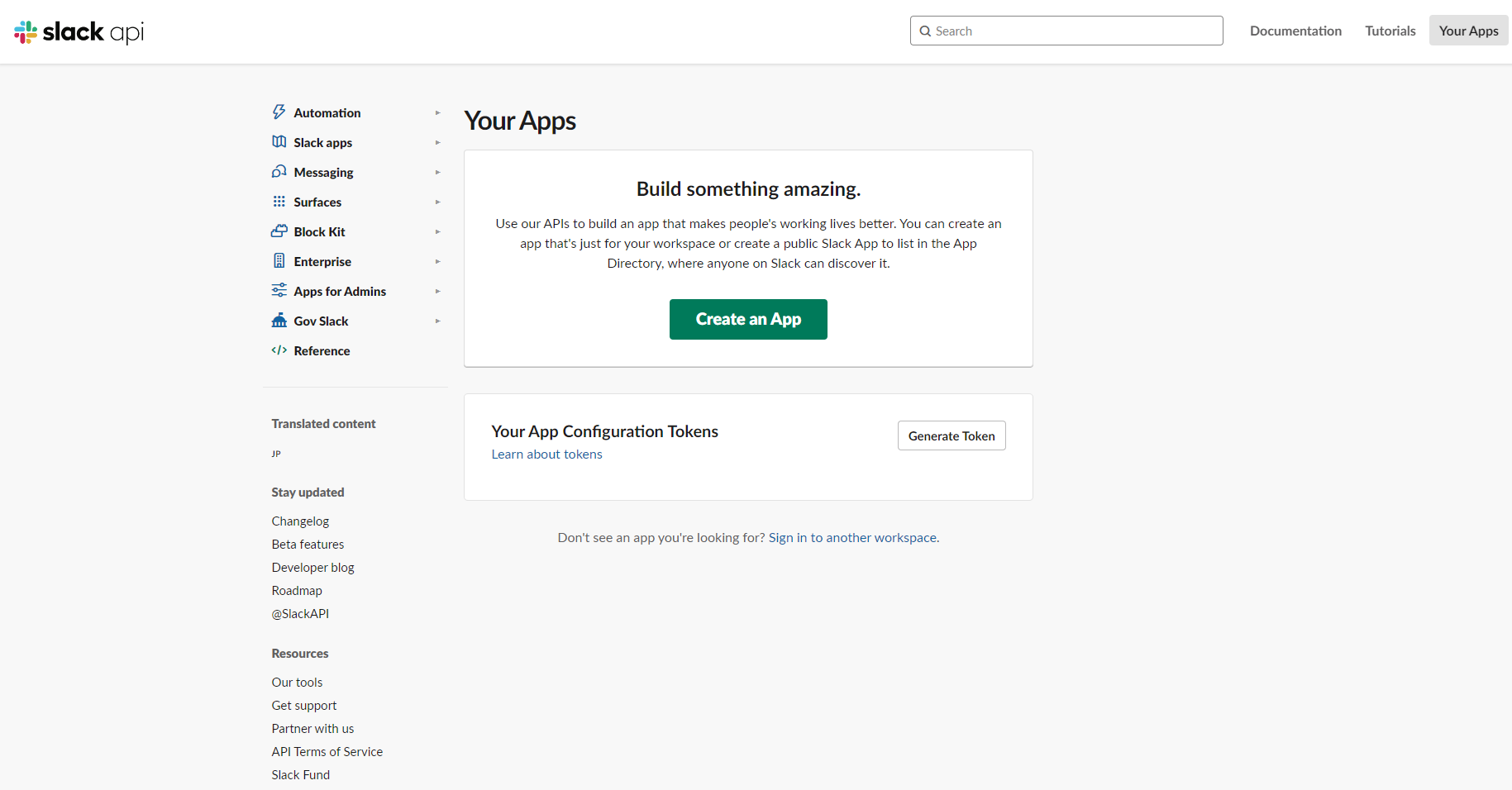Expand the Apps for Admins arrow

(x=438, y=292)
